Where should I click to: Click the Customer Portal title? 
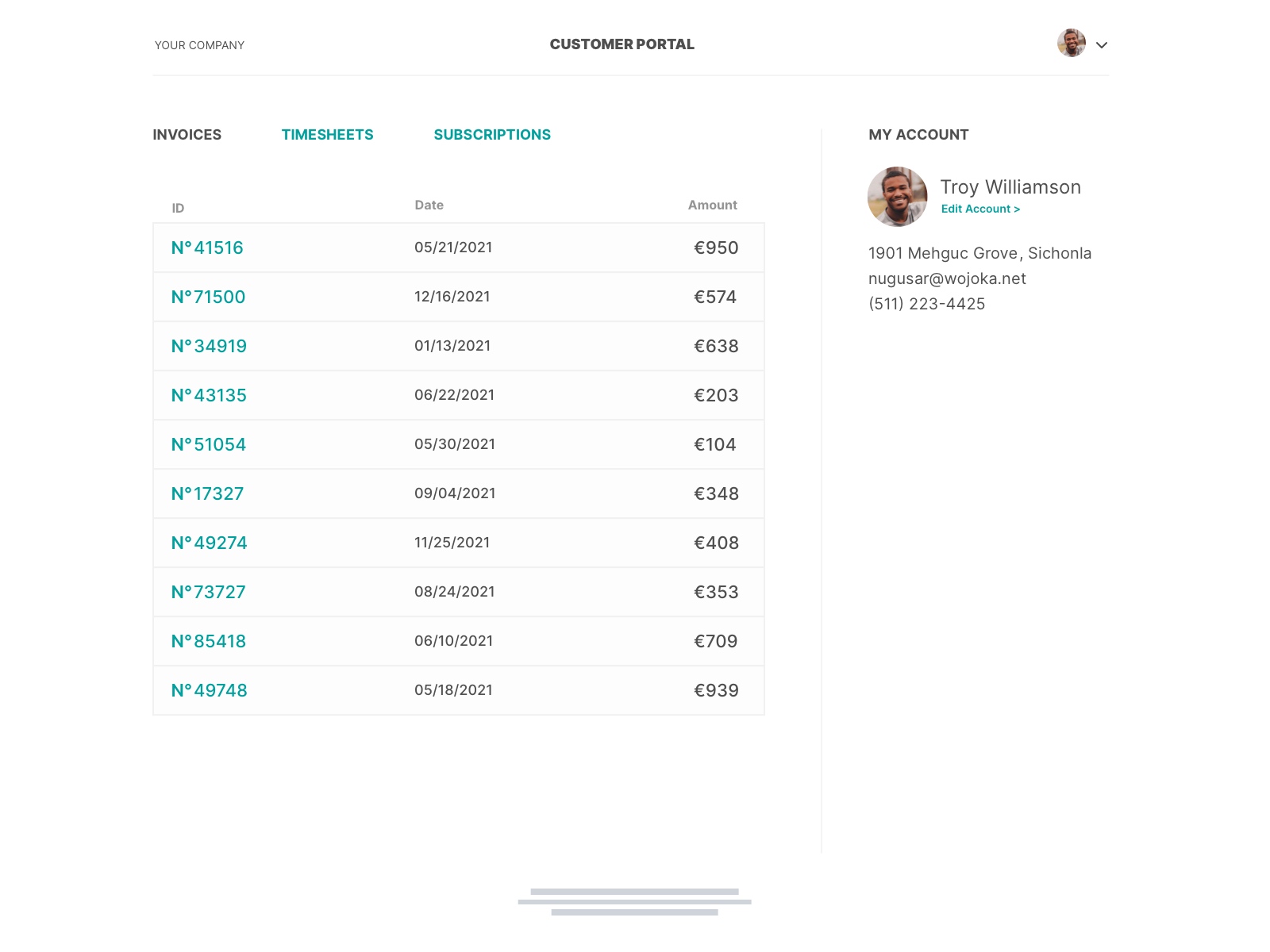622,44
